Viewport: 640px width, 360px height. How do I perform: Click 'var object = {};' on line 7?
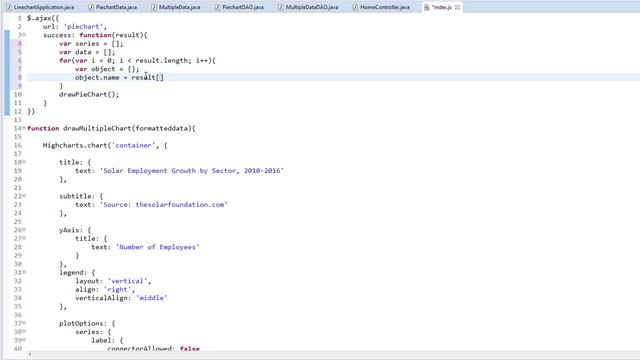[x=107, y=69]
